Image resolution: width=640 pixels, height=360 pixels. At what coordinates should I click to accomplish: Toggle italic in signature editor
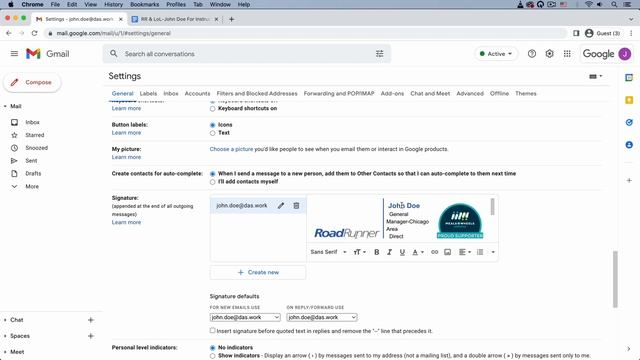tap(389, 252)
